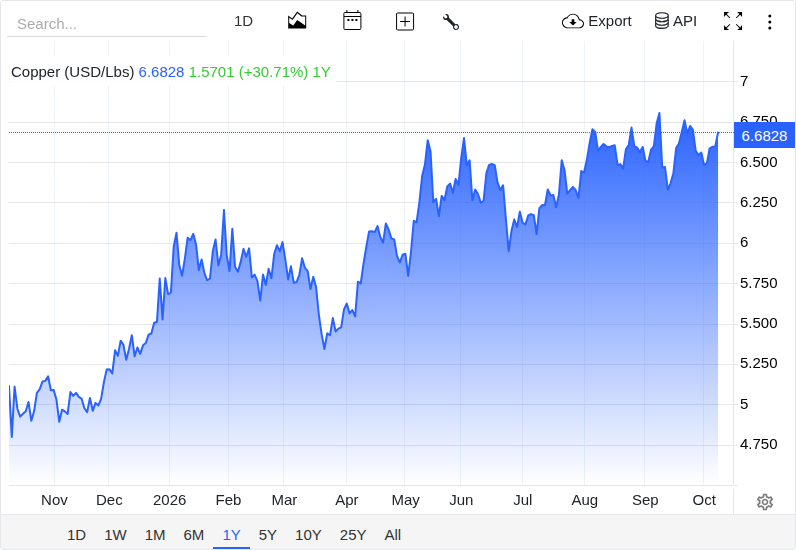Click the 1.5701 change value in header

[x=212, y=72]
